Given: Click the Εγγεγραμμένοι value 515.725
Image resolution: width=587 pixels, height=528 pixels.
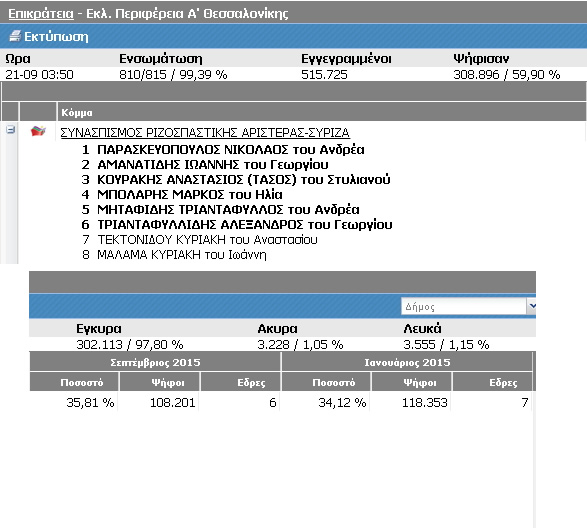Looking at the screenshot, I should click(x=324, y=75).
